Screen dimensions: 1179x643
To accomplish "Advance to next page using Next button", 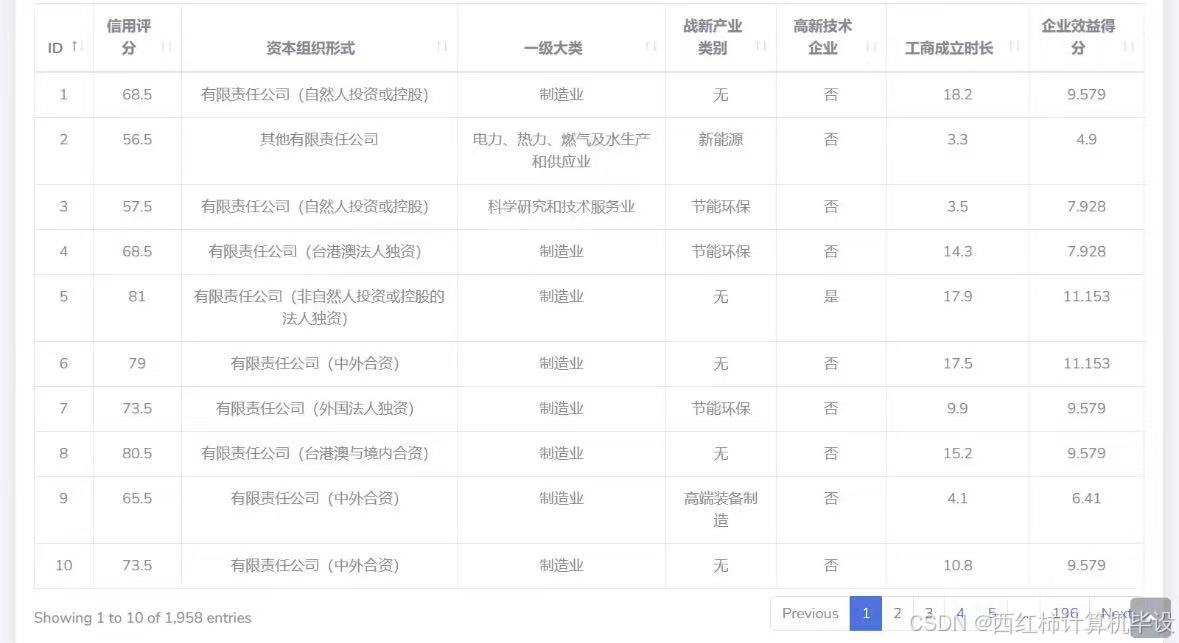I will click(1119, 613).
